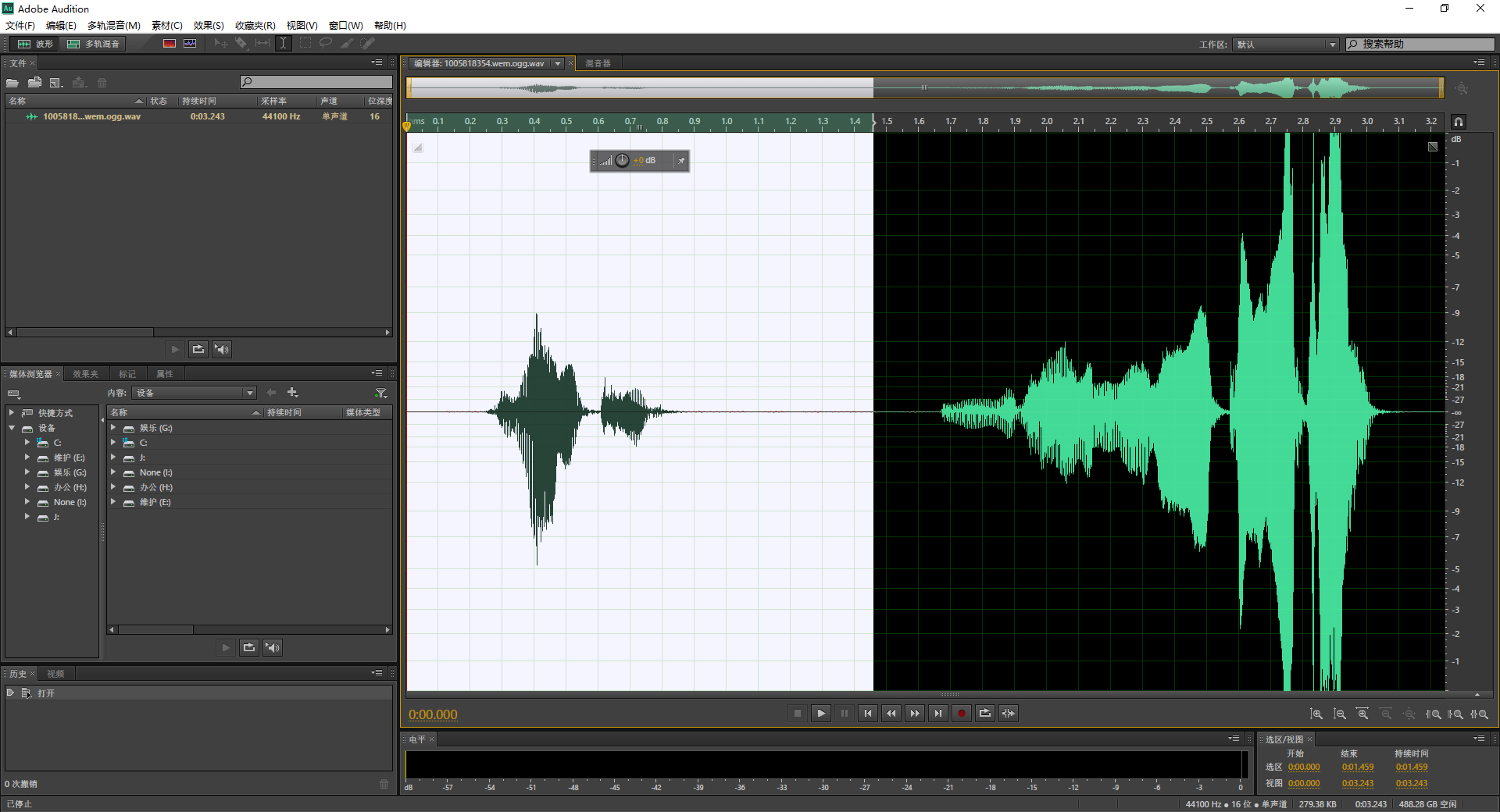The image size is (1500, 812).
Task: Click Fast Forward button
Action: pos(915,713)
